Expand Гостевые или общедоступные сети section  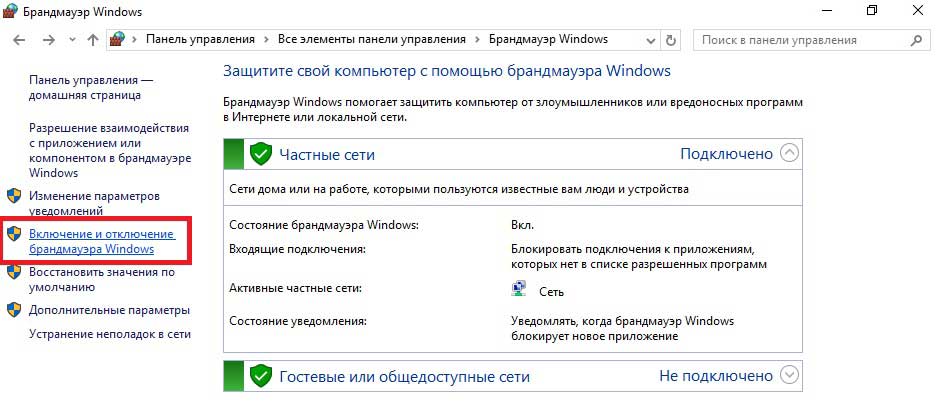click(x=790, y=375)
